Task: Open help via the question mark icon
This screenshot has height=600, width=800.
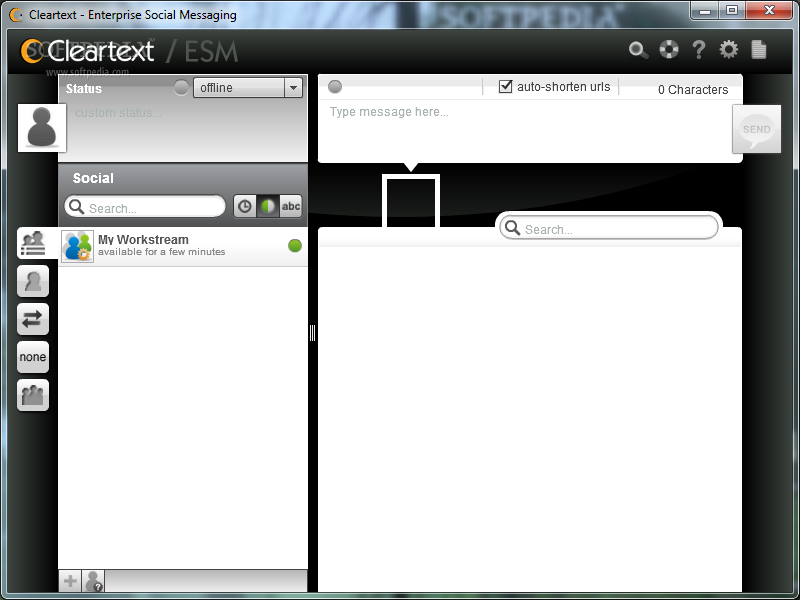Action: (x=698, y=49)
